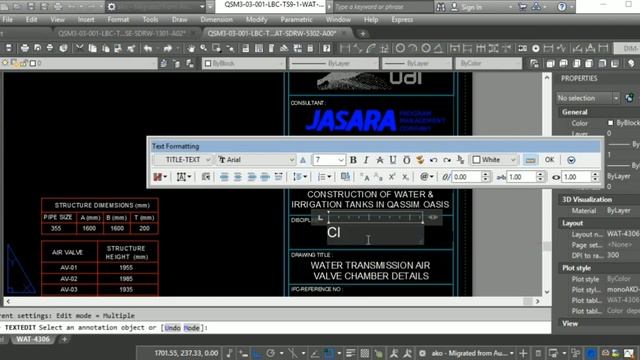This screenshot has height=360, width=640.
Task: Open the text height 7 dropdown
Action: point(329,160)
